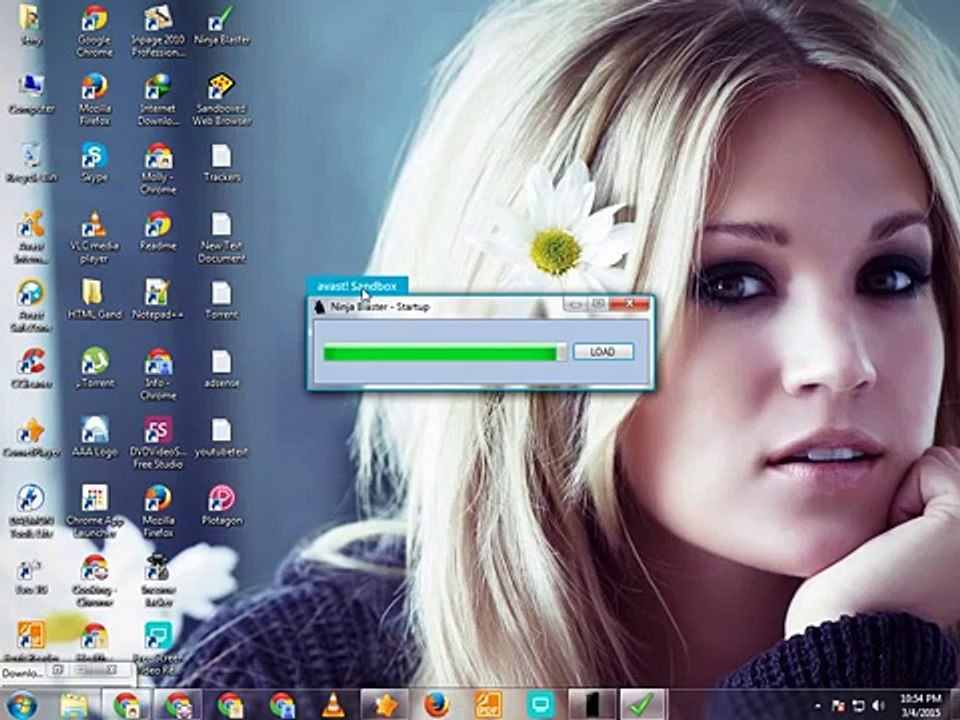This screenshot has width=960, height=720.
Task: Open Notepad++ desktop shortcut
Action: [x=158, y=299]
